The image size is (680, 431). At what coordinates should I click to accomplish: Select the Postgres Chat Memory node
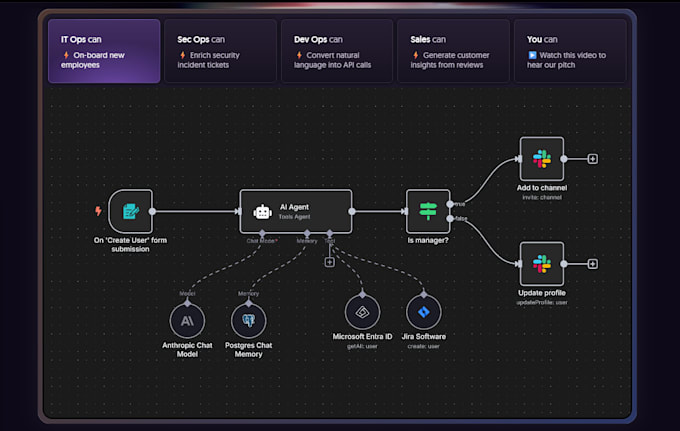click(x=248, y=321)
